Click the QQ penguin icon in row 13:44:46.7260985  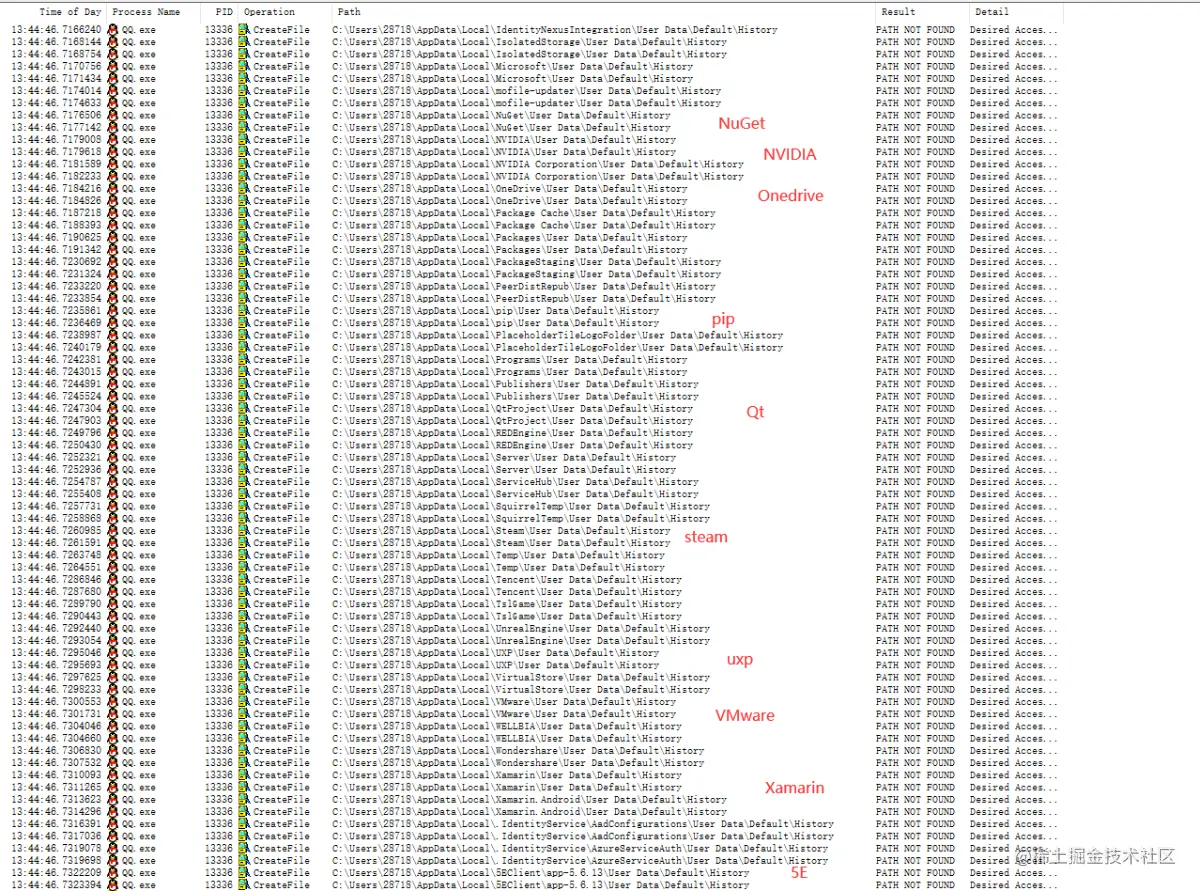tap(113, 531)
